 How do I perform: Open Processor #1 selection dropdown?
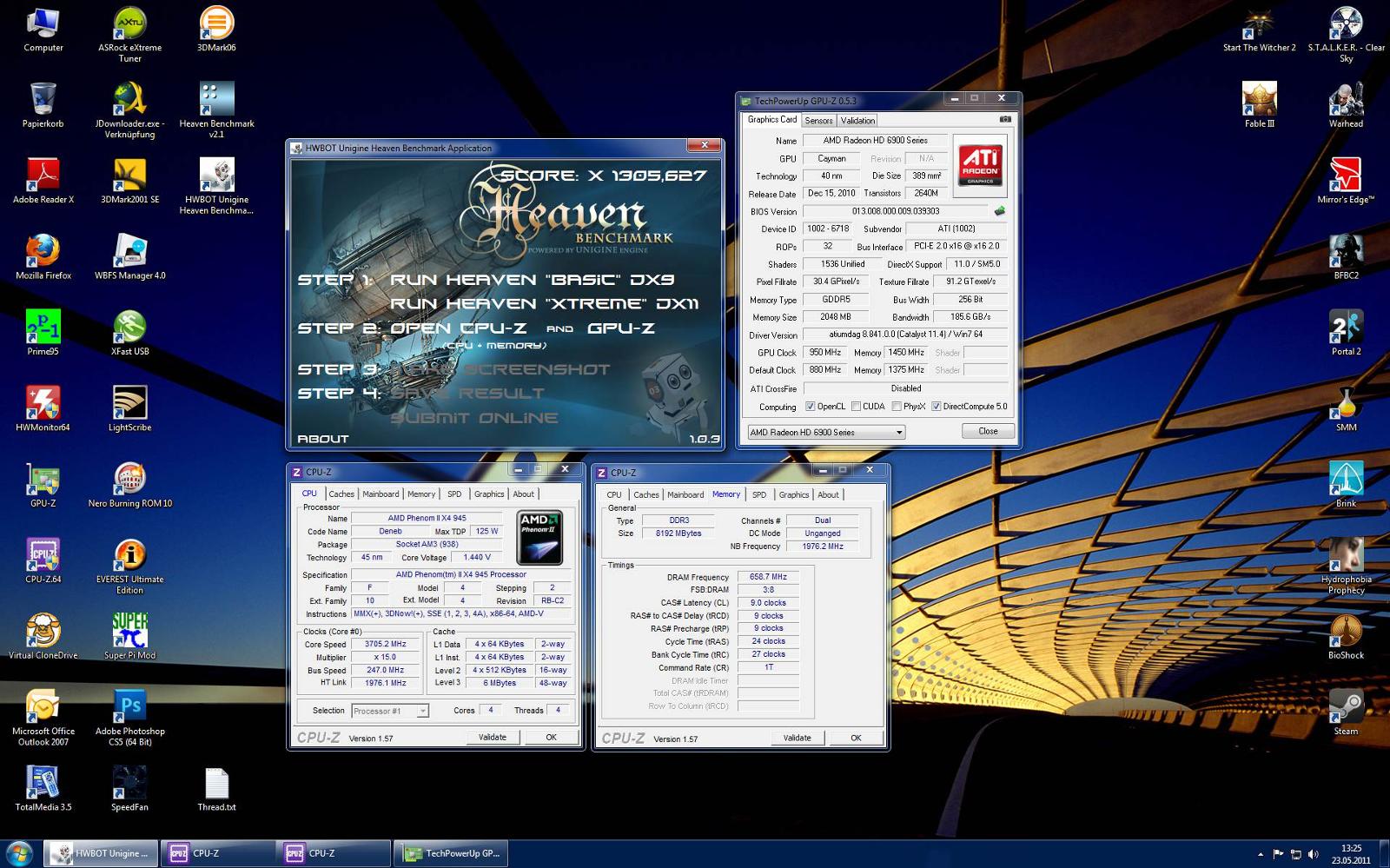390,711
